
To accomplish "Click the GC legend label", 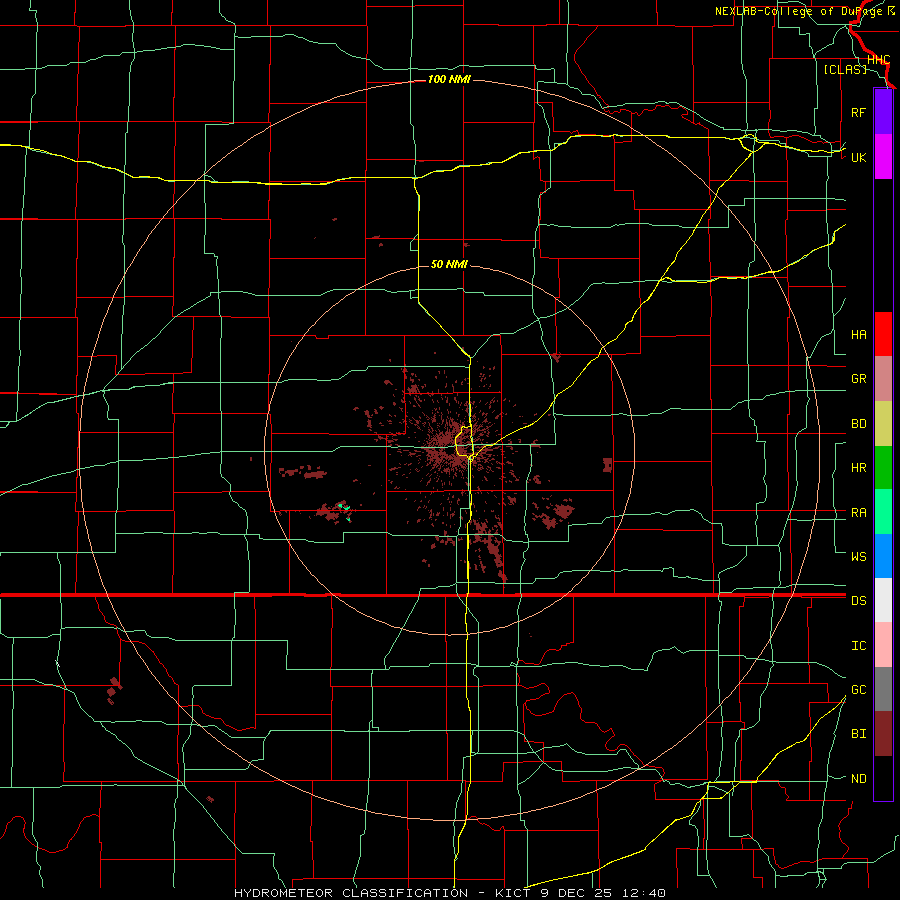I will point(858,690).
